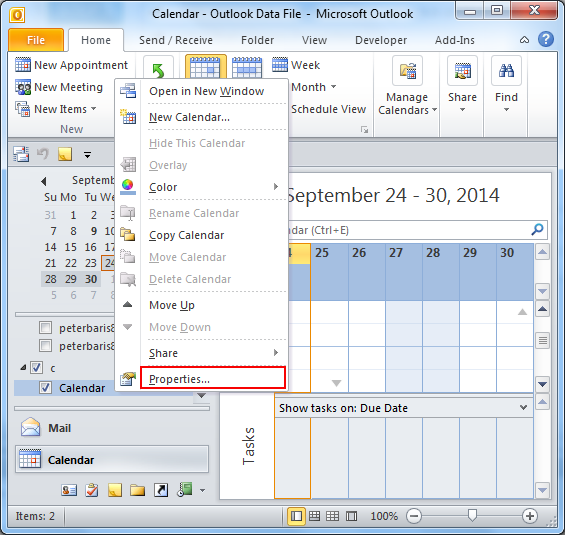Click the Find binoculars icon

click(x=506, y=71)
